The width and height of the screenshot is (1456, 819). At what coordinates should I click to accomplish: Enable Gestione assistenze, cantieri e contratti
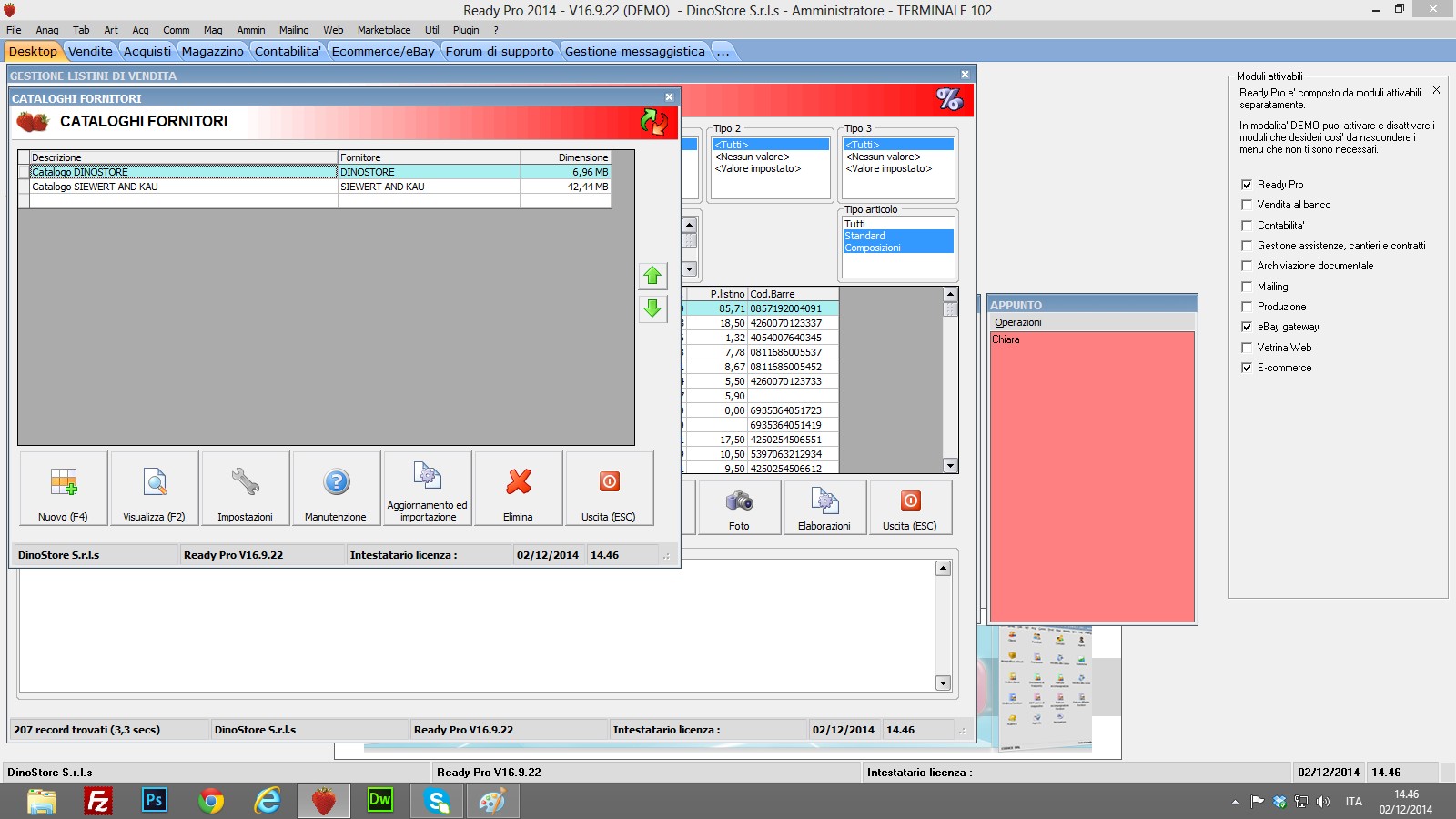click(1247, 246)
